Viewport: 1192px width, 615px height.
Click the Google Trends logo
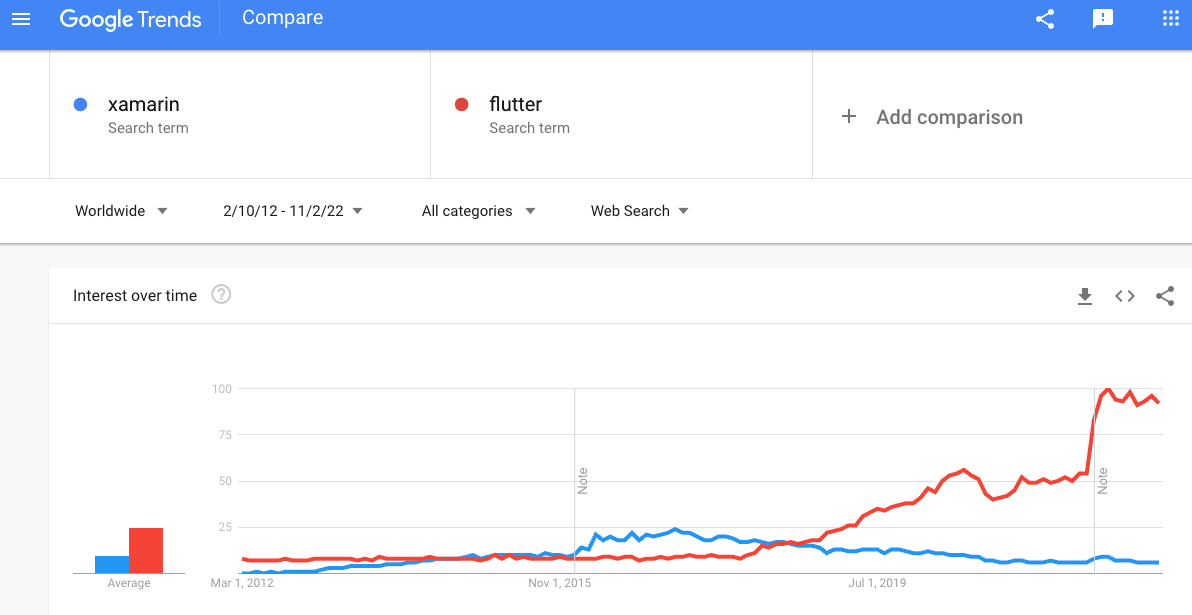coord(131,19)
